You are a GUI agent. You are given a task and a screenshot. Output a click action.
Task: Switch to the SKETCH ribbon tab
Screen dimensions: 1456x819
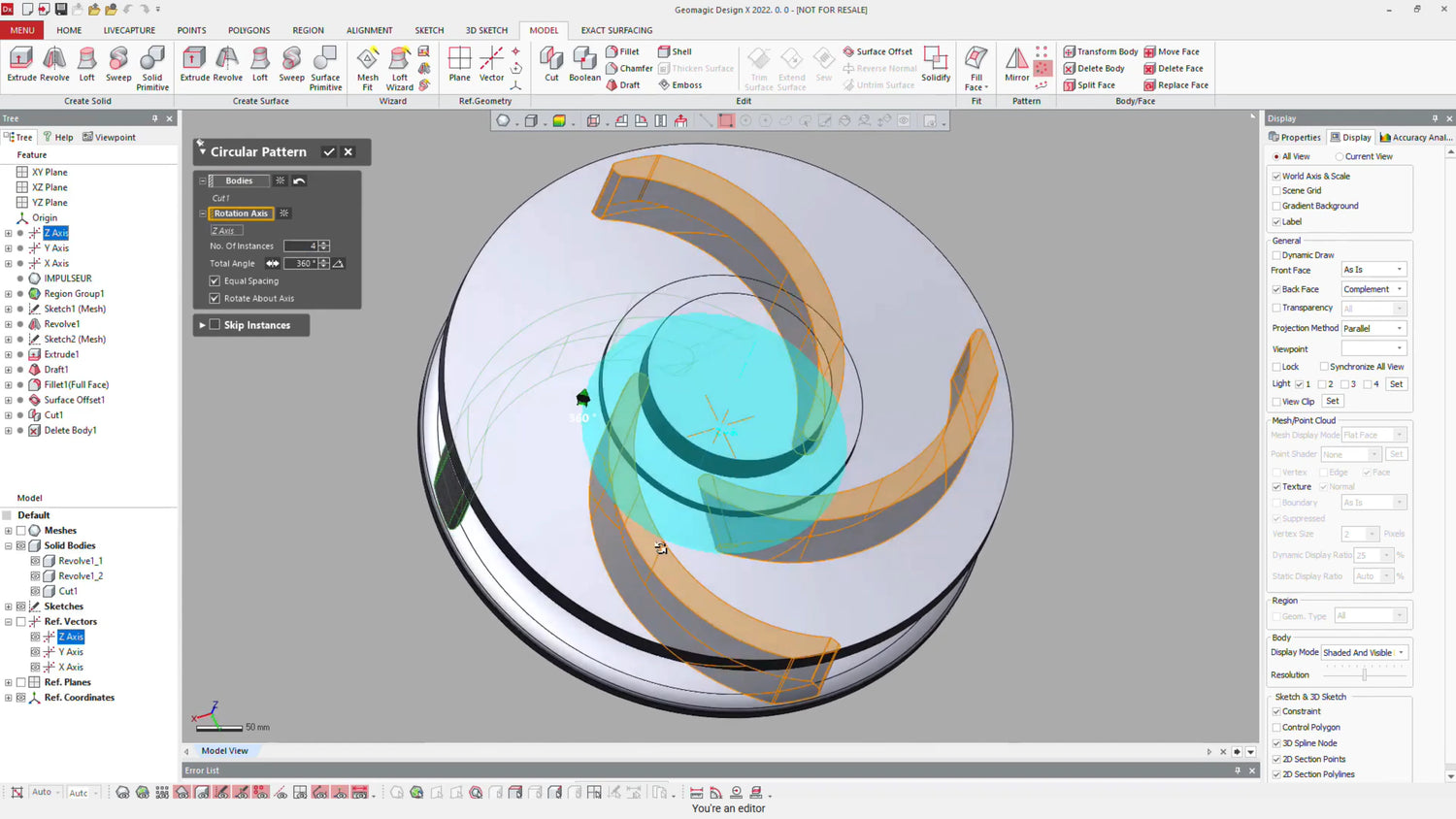tap(429, 30)
